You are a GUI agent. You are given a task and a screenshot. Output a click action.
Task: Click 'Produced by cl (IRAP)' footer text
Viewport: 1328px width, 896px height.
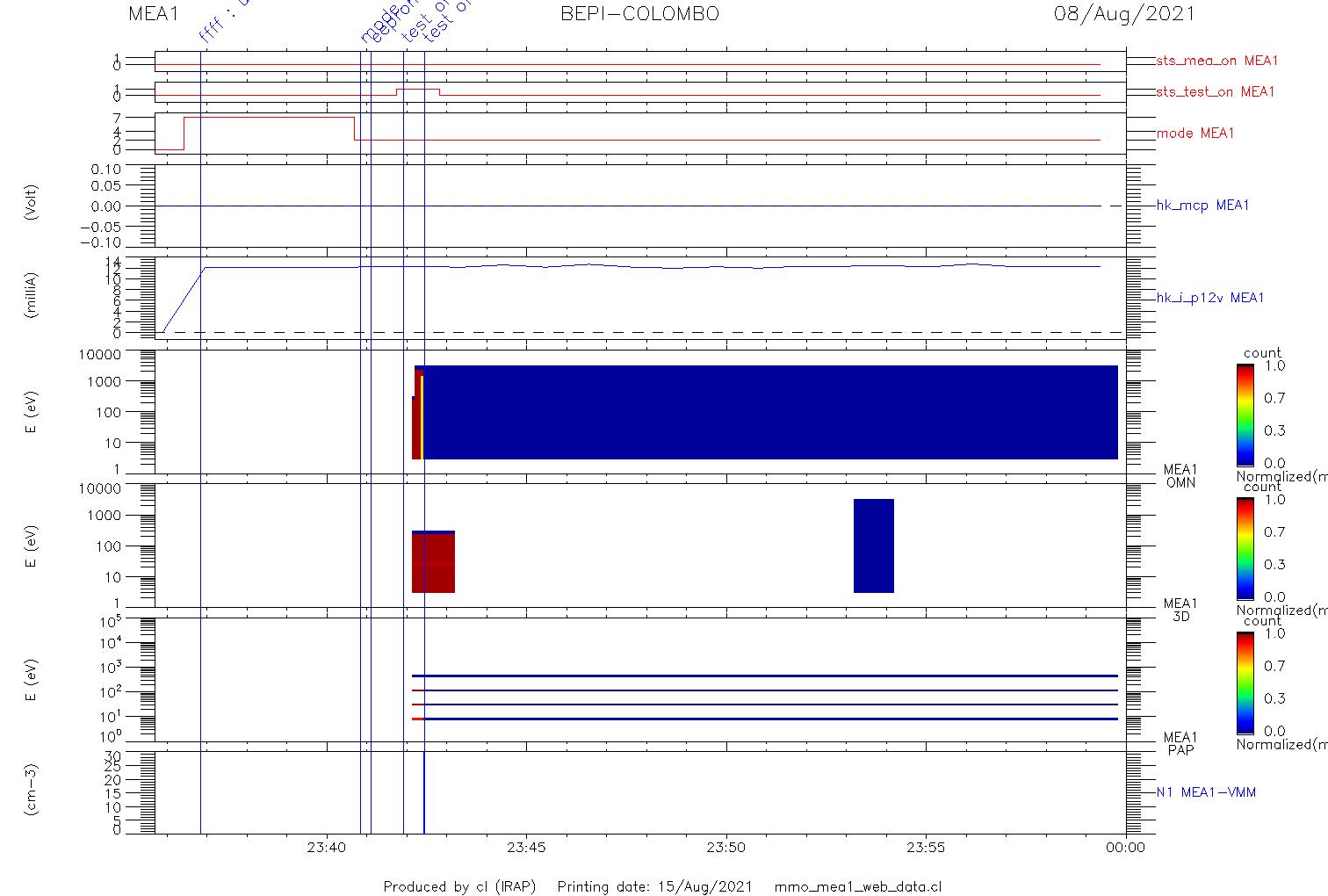[459, 886]
